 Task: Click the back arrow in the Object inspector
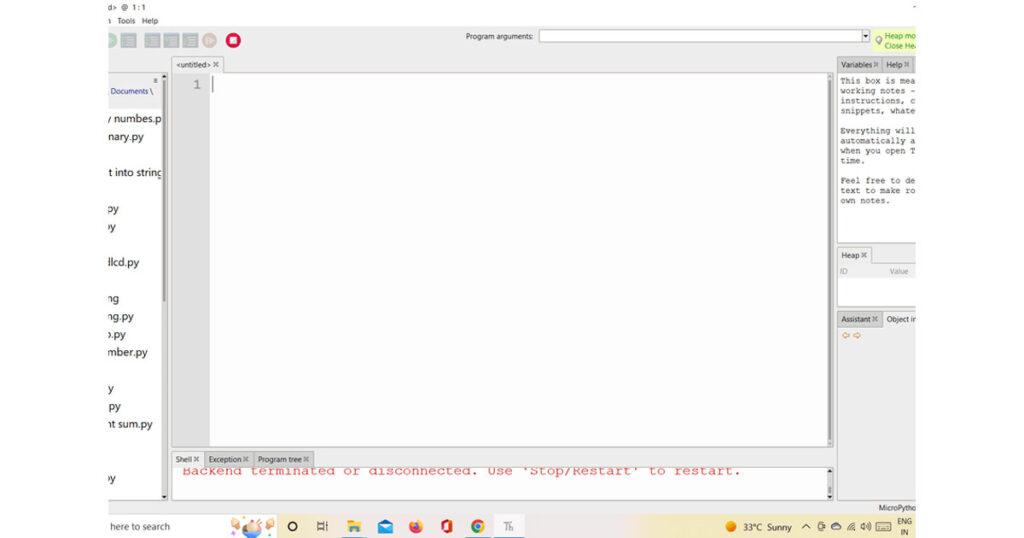point(846,336)
